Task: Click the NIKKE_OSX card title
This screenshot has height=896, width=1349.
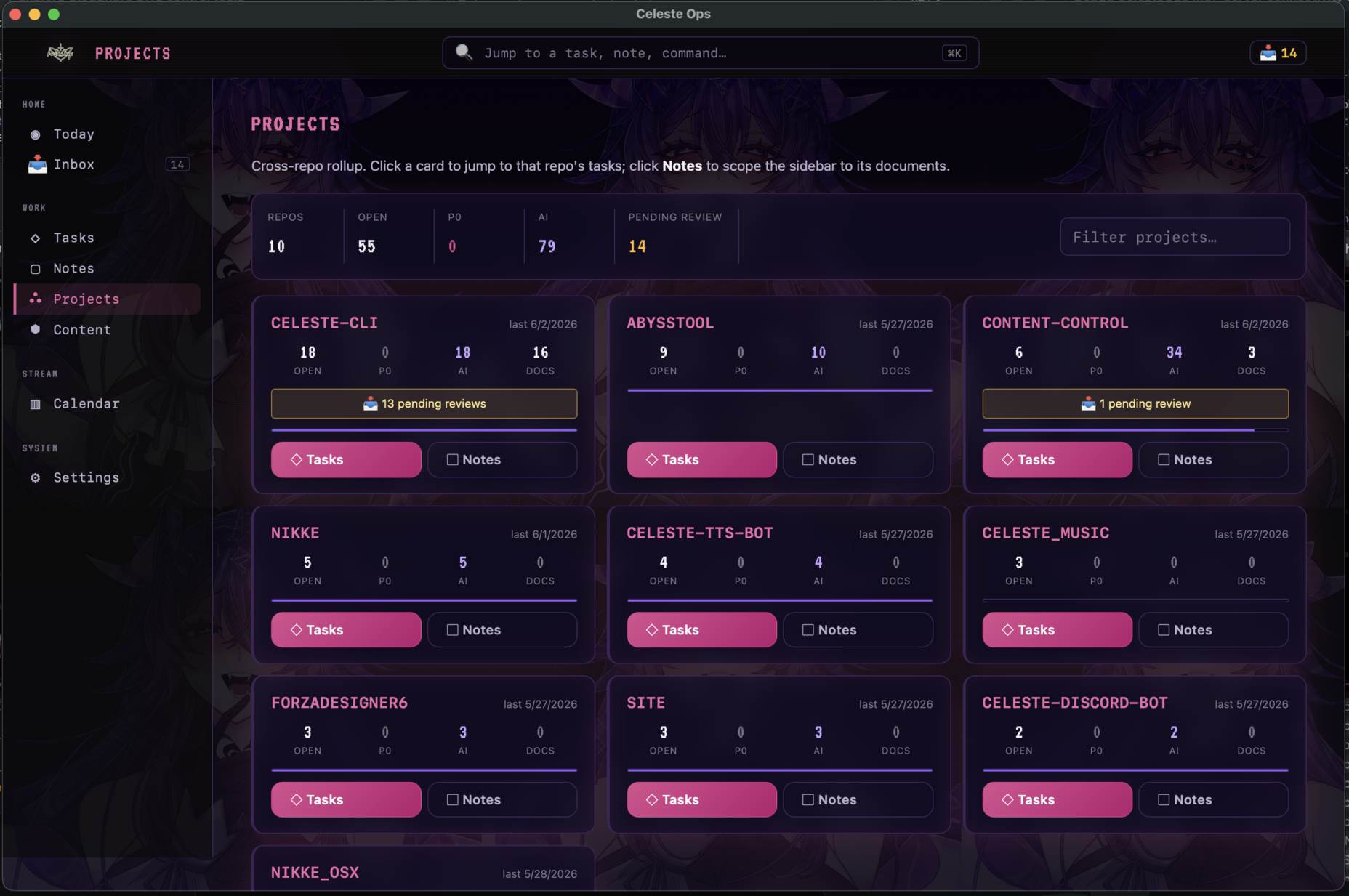Action: [315, 872]
